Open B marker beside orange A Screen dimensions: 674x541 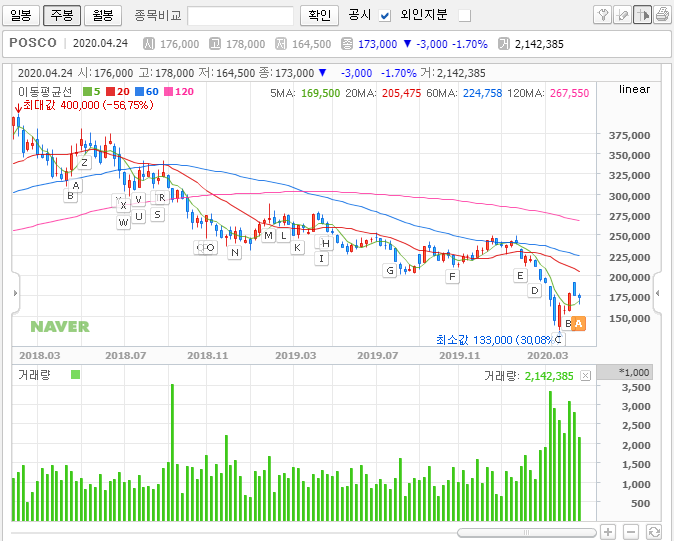pos(567,324)
